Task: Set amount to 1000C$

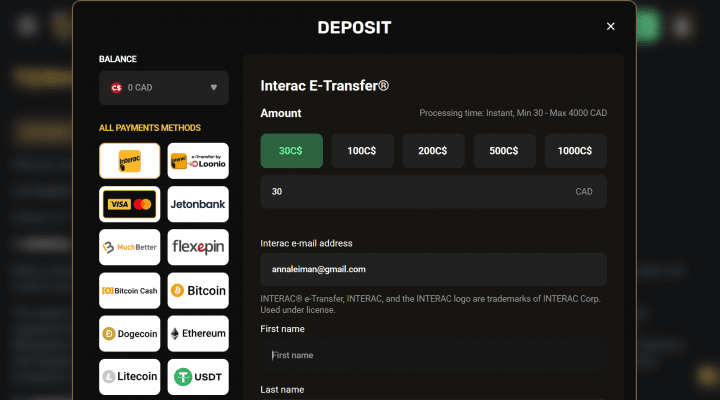Action: [x=575, y=151]
